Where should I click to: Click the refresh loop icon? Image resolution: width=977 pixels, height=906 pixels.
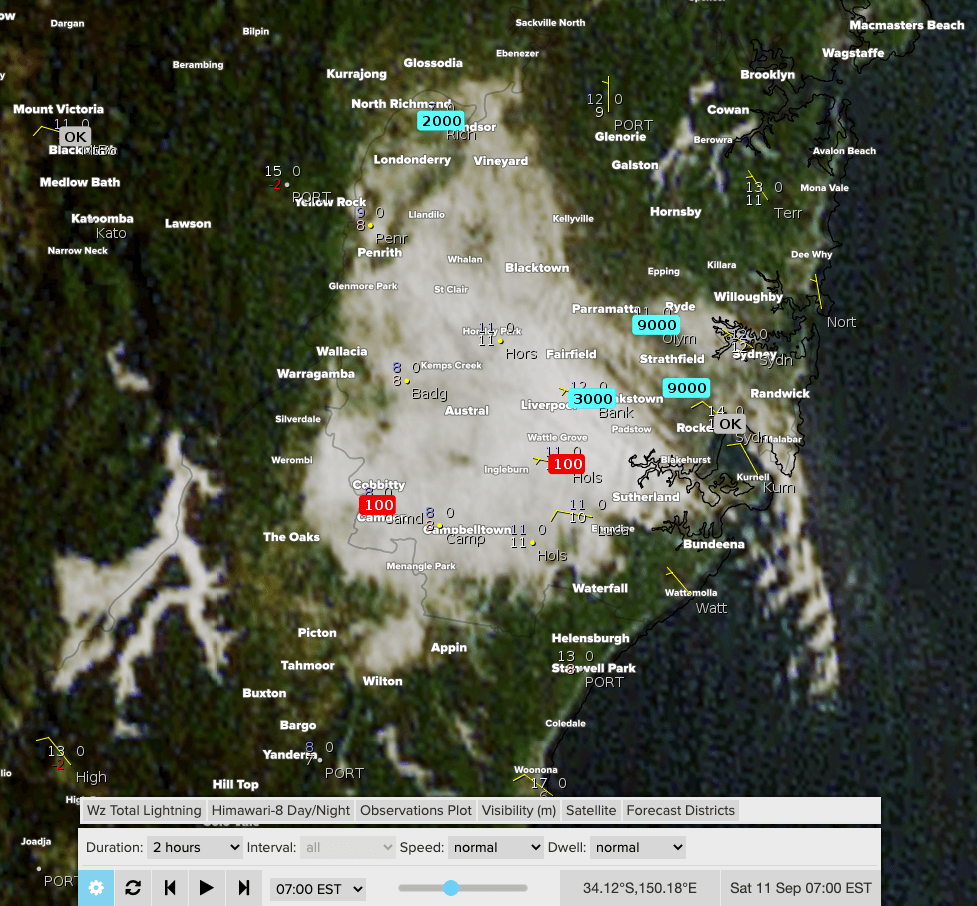click(x=133, y=887)
